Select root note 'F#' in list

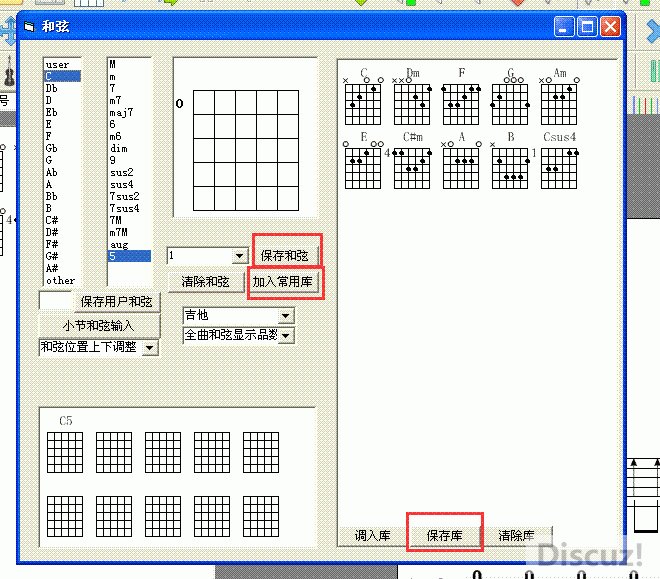click(62, 244)
